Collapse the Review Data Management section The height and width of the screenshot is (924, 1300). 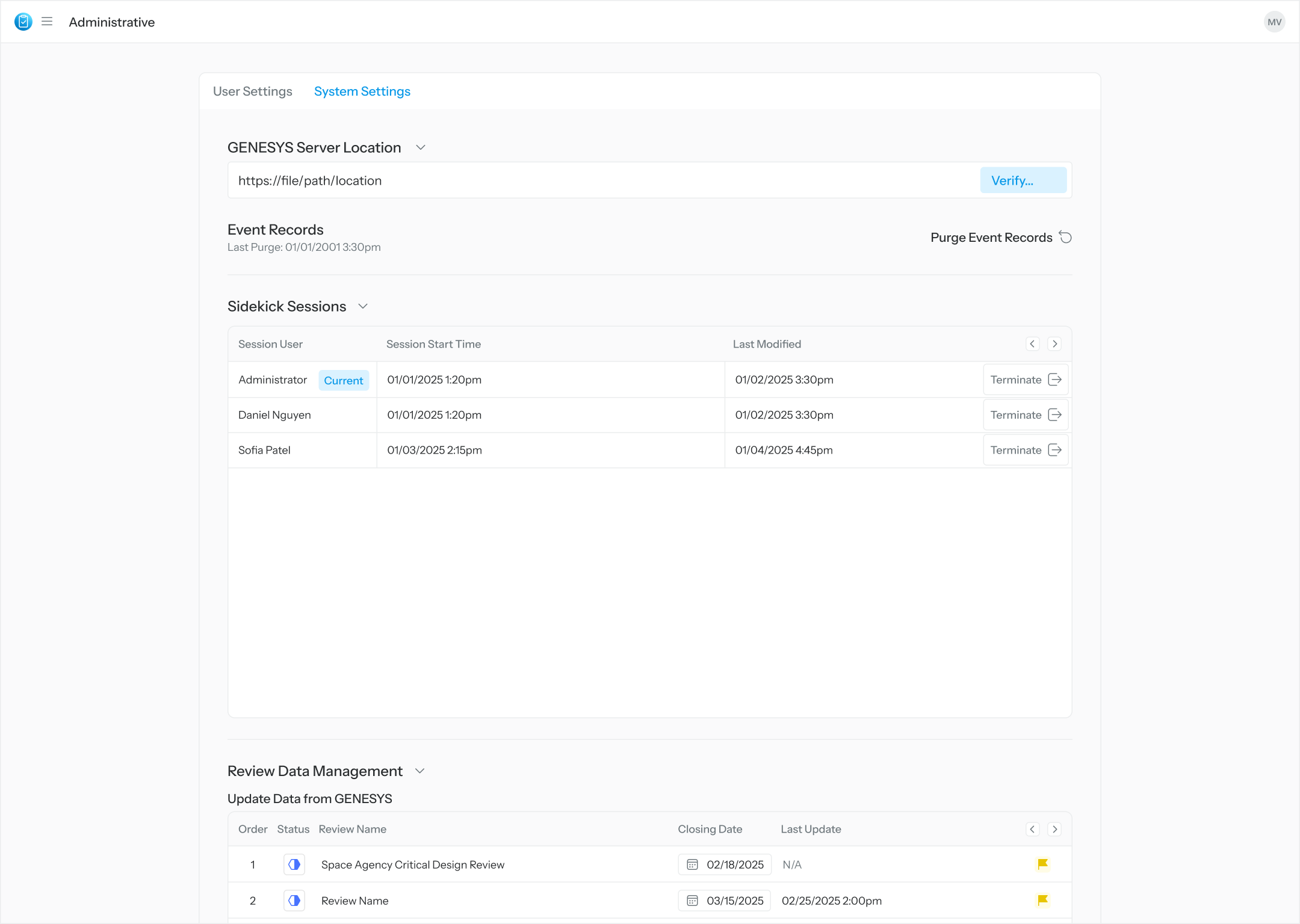pyautogui.click(x=420, y=771)
